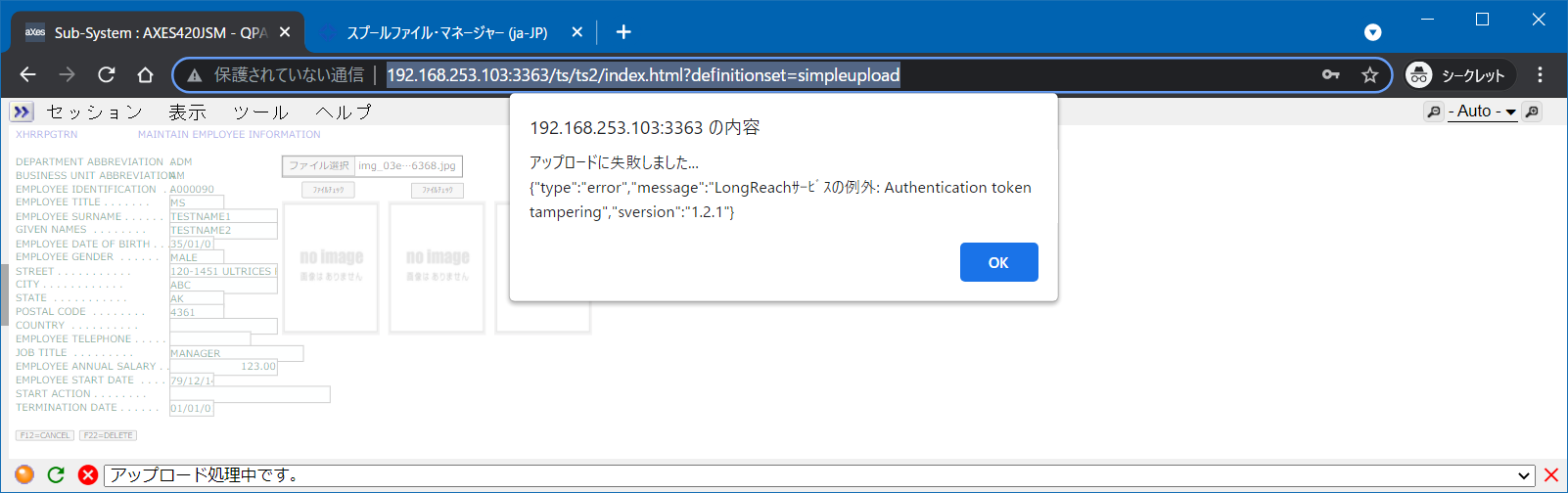Viewport: 1568px width, 493px height.
Task: Click the EMPLOYEE TELEPHONE field
Action: pyautogui.click(x=209, y=339)
